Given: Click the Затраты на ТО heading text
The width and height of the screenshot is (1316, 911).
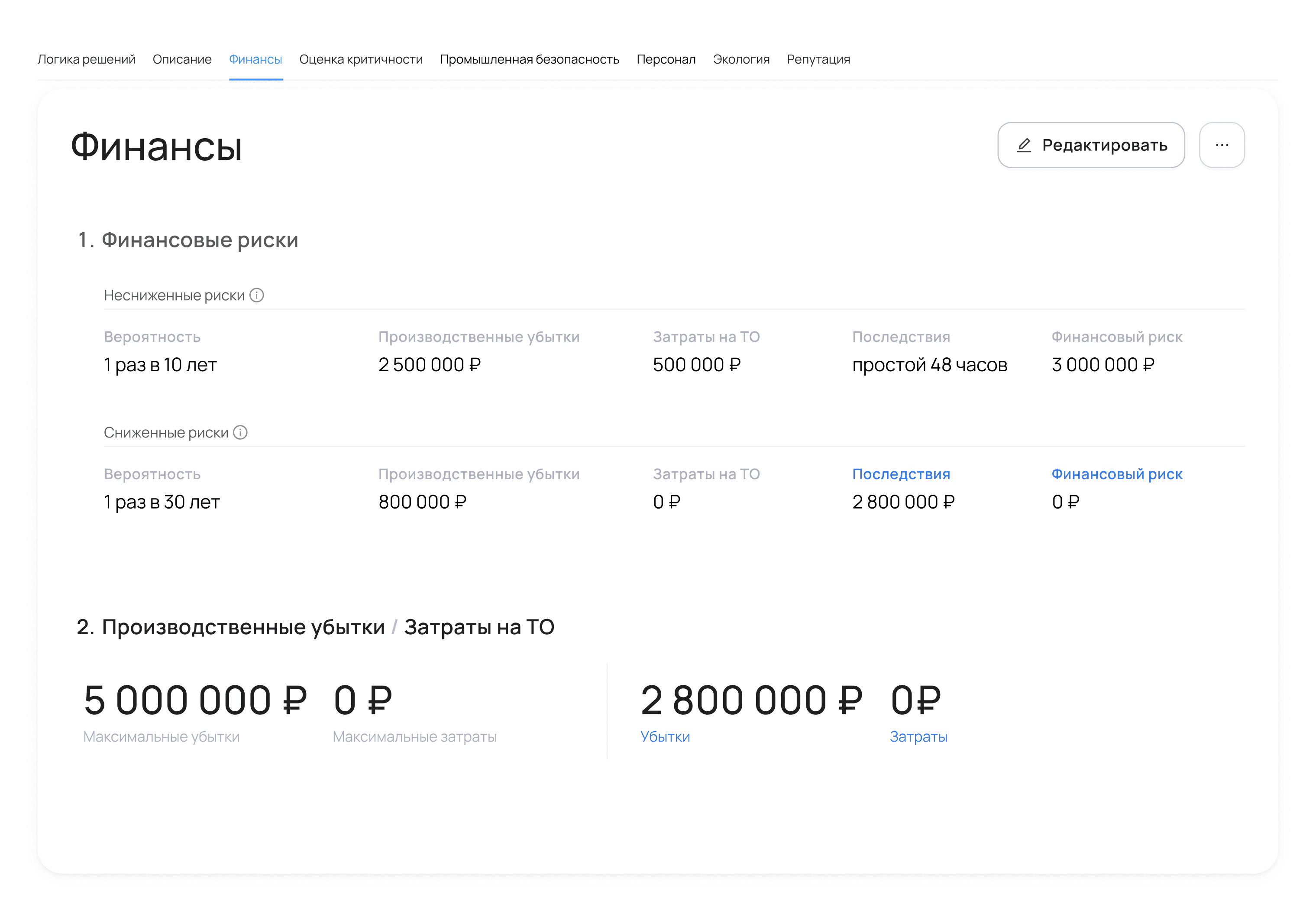Looking at the screenshot, I should pyautogui.click(x=479, y=627).
